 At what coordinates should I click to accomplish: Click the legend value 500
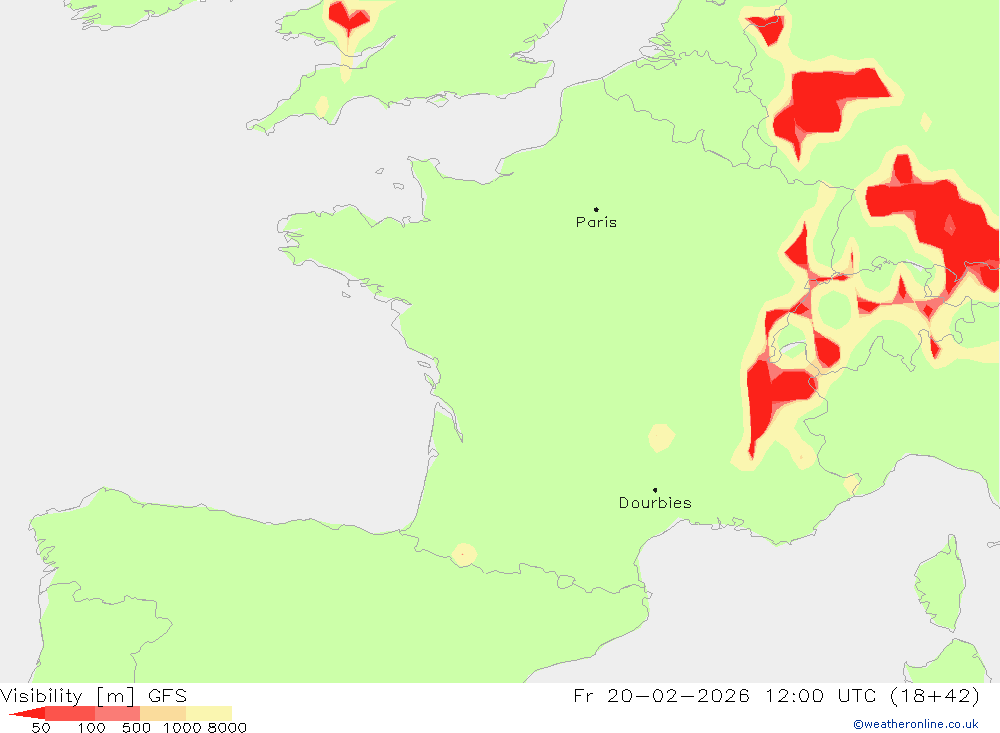pos(136,728)
